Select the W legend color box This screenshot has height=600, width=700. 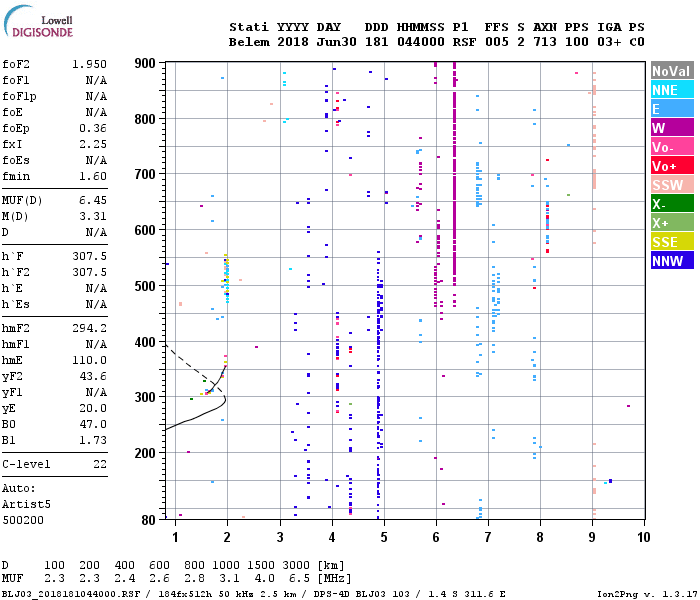[672, 128]
